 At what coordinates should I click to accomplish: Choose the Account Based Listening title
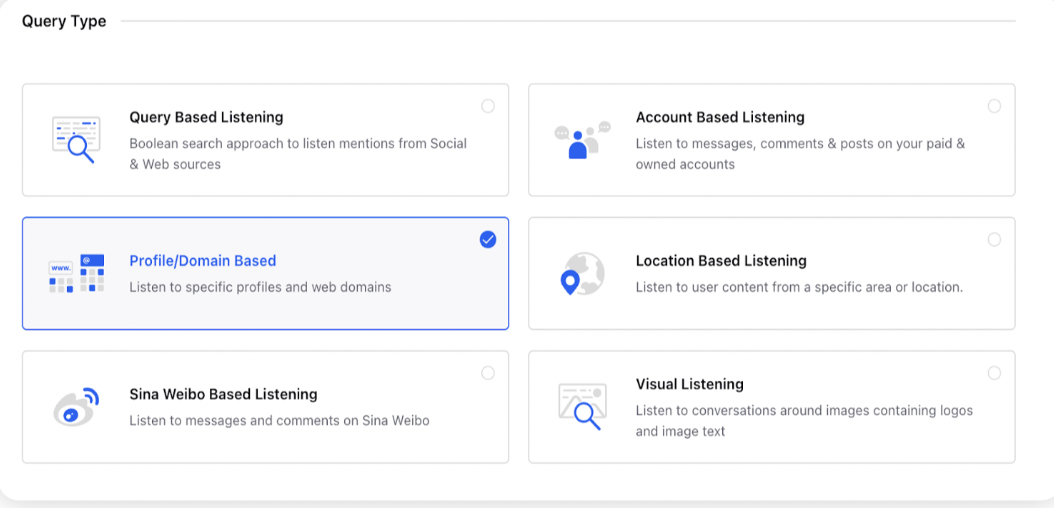720,118
